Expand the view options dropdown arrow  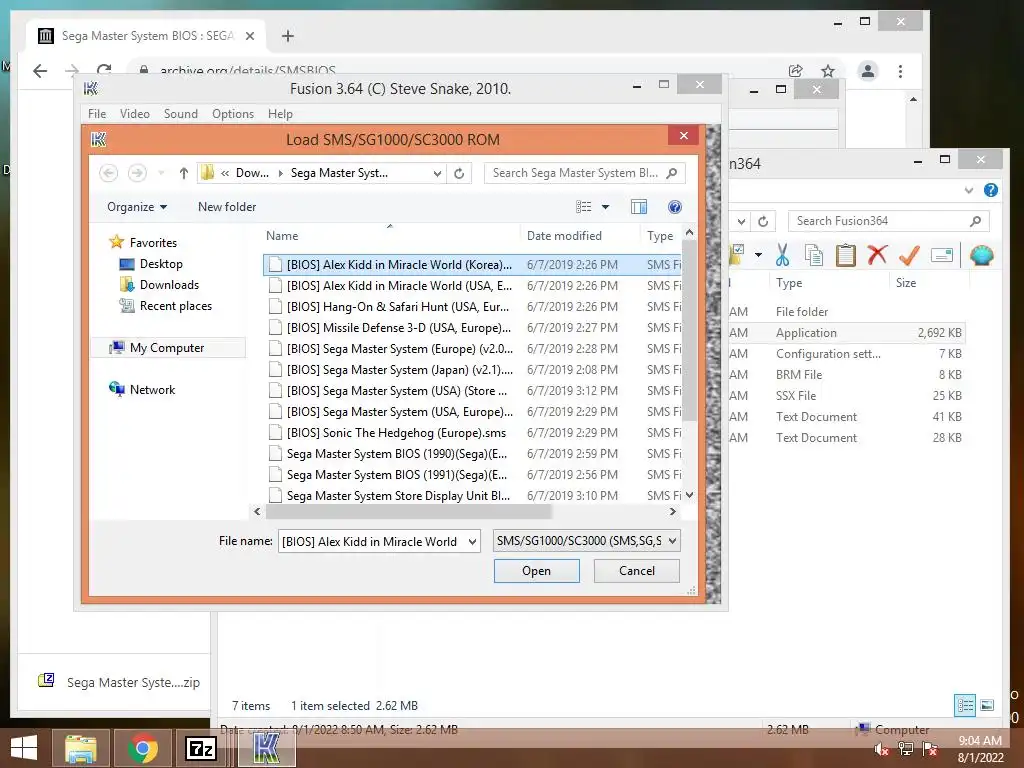tap(605, 207)
